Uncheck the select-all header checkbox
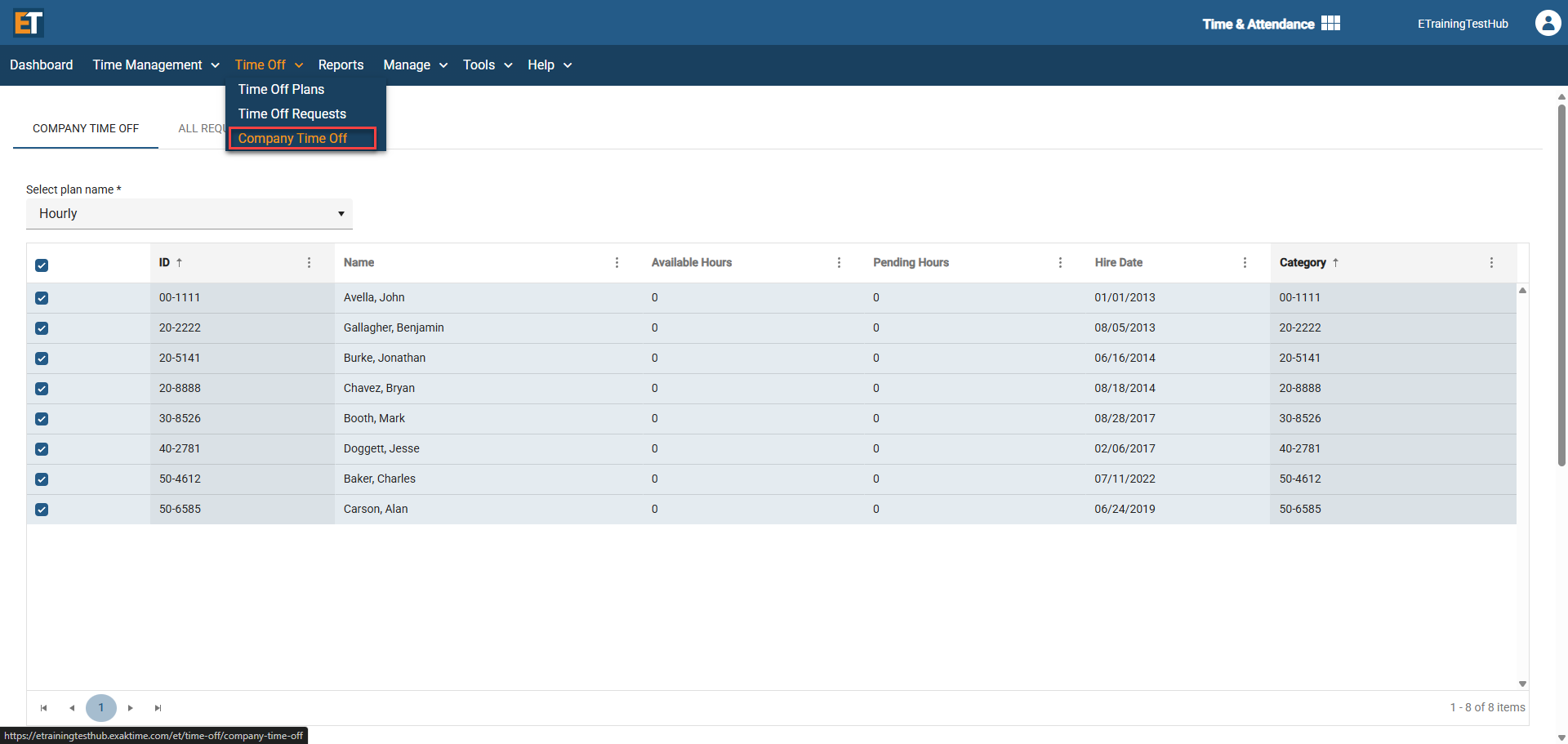Image resolution: width=1568 pixels, height=744 pixels. (42, 265)
